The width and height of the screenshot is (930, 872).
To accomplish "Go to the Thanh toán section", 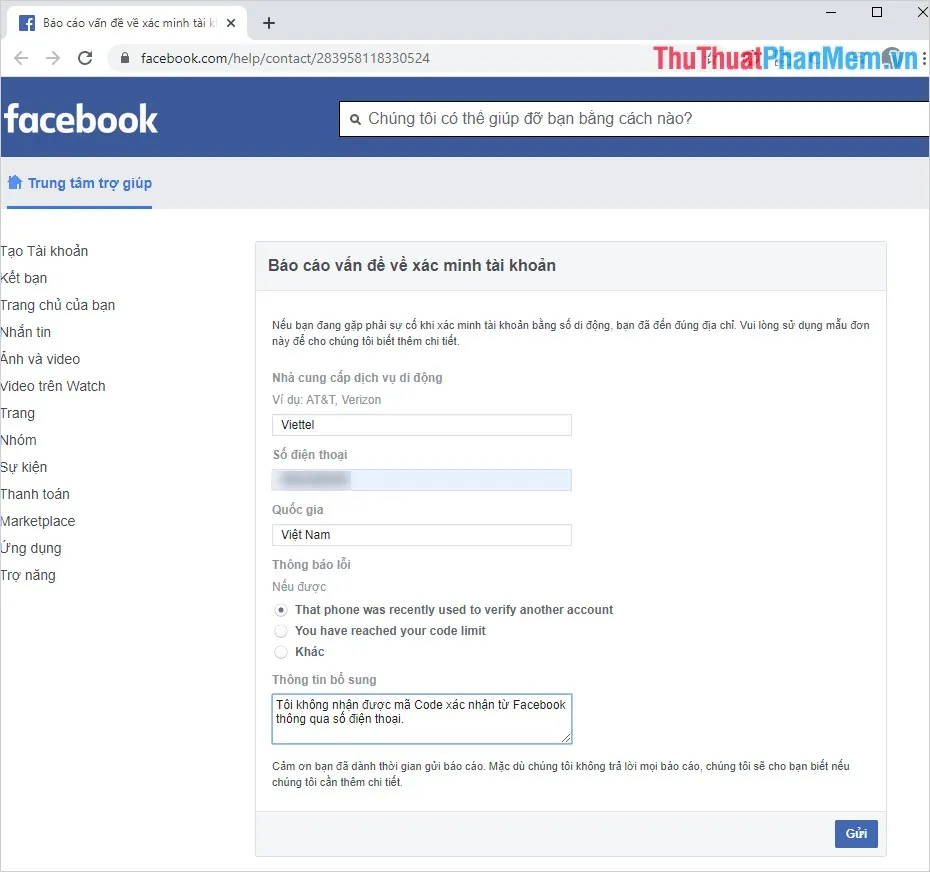I will (x=35, y=494).
